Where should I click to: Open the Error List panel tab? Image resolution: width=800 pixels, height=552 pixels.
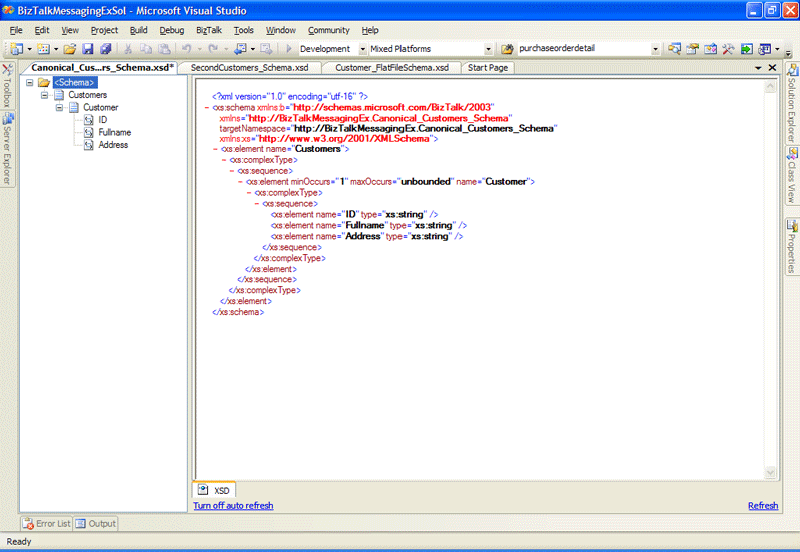click(46, 523)
